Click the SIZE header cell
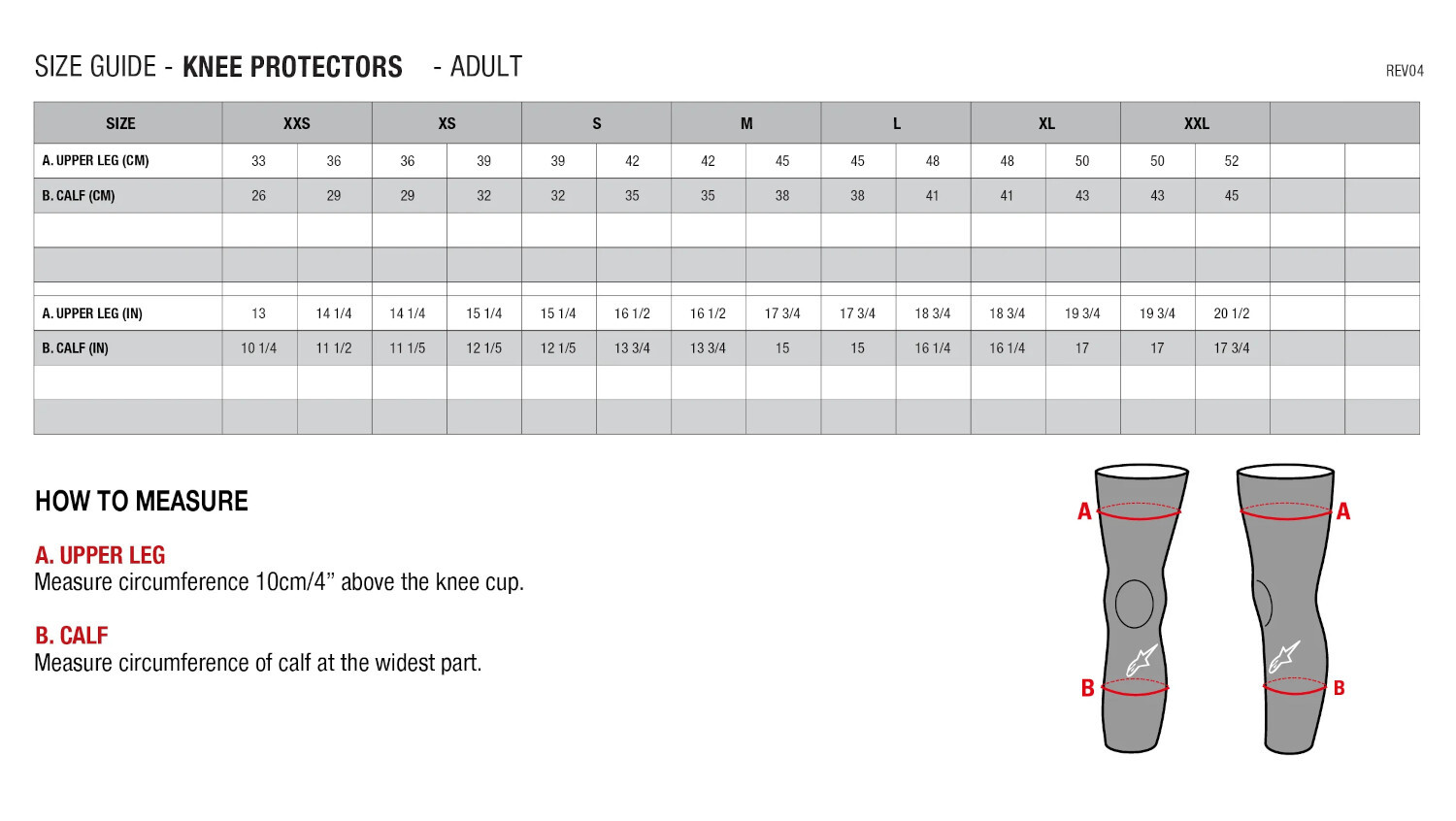Viewport: 1456px width, 821px height. pyautogui.click(x=120, y=123)
